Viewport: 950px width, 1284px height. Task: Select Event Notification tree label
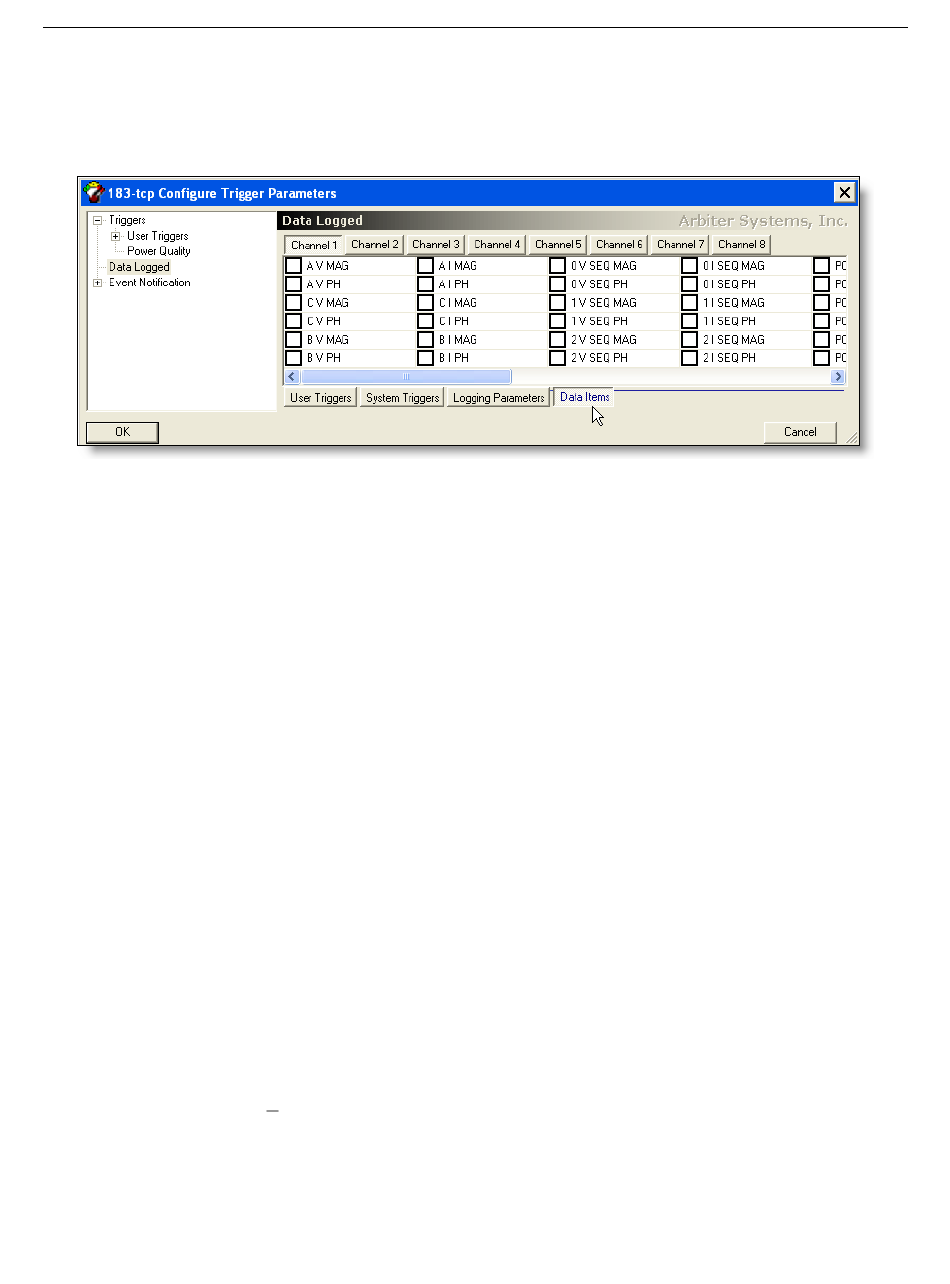coord(150,283)
